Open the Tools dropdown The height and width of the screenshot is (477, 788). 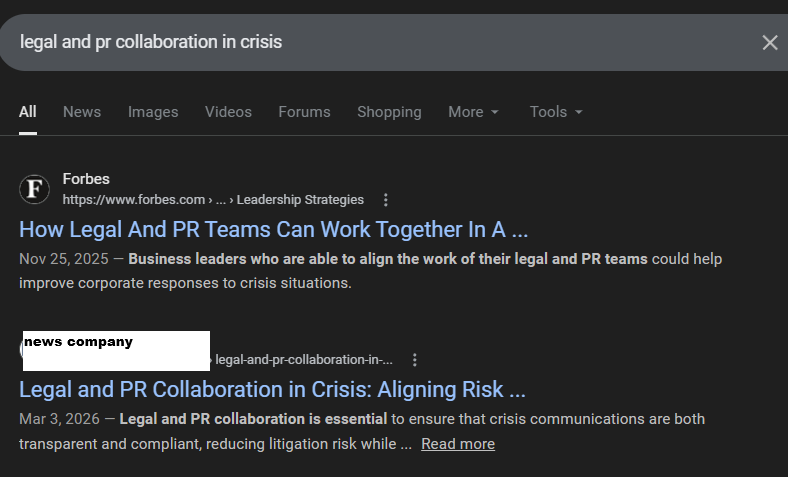(x=556, y=112)
